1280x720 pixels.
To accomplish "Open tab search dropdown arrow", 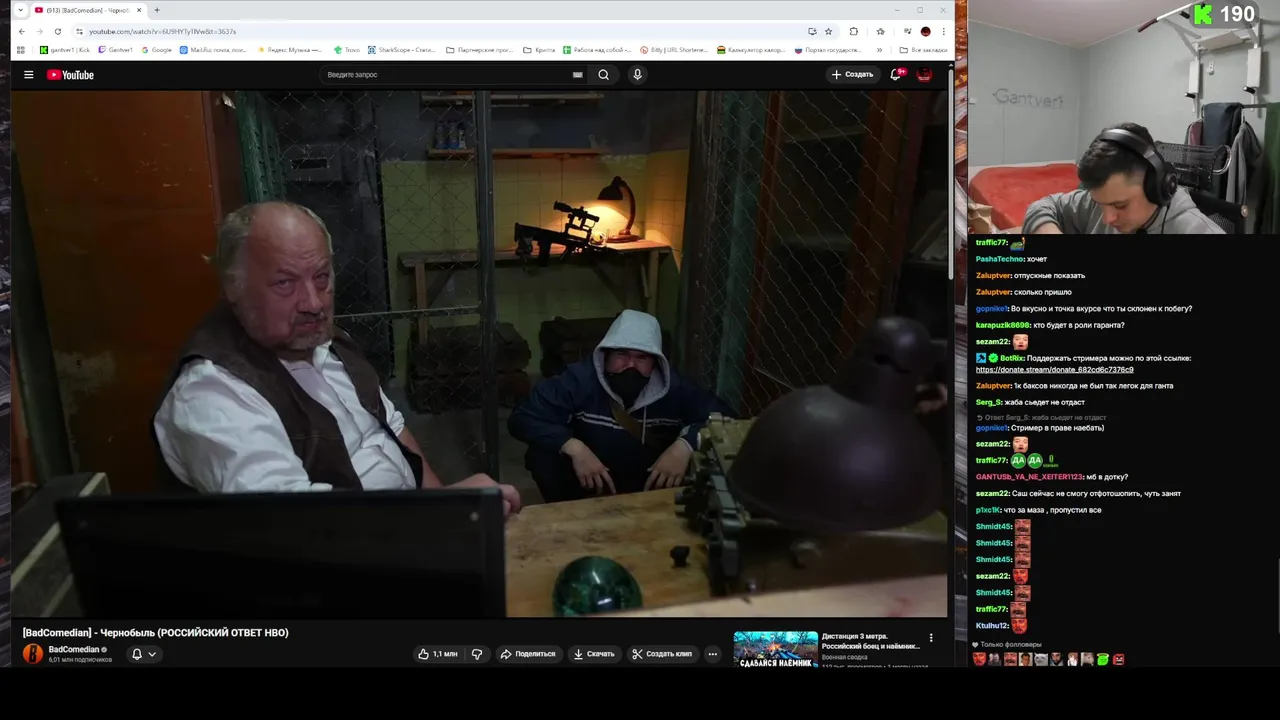I will 20,10.
